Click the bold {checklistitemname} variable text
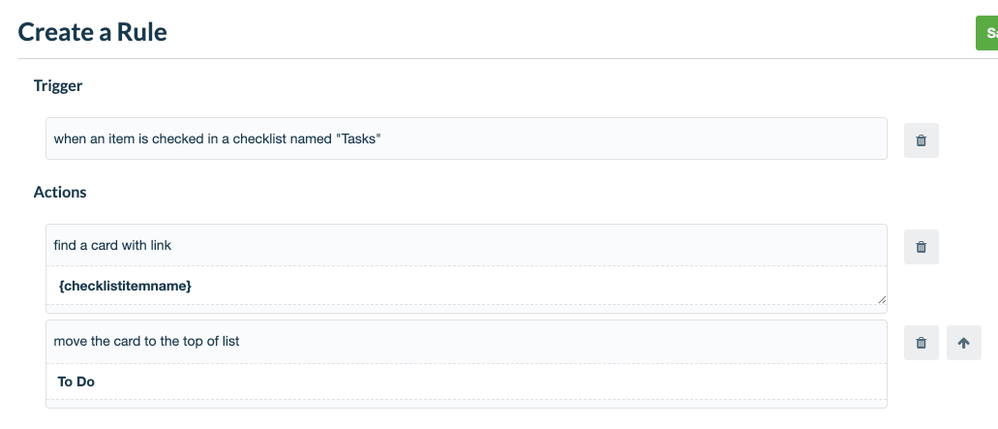The height and width of the screenshot is (429, 998). [x=125, y=286]
